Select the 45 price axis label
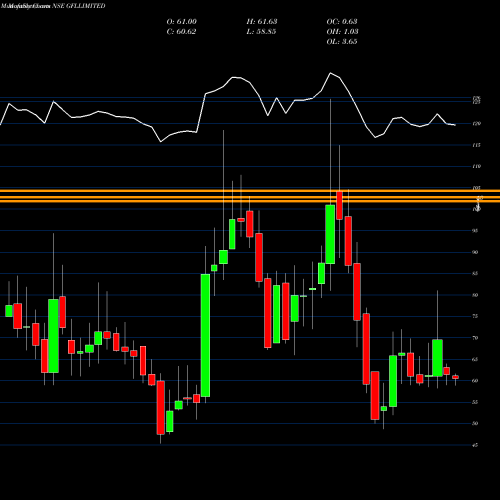Image resolution: width=500 pixels, height=500 pixels. [475, 445]
